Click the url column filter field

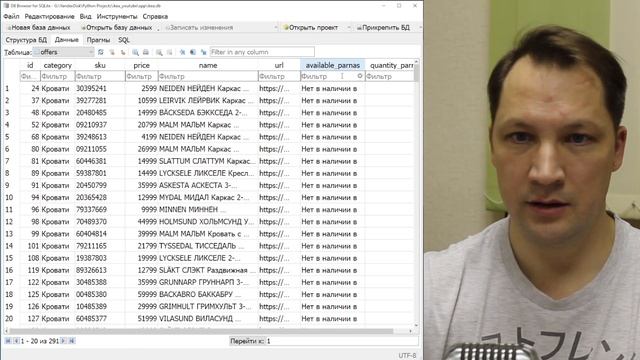(279, 76)
